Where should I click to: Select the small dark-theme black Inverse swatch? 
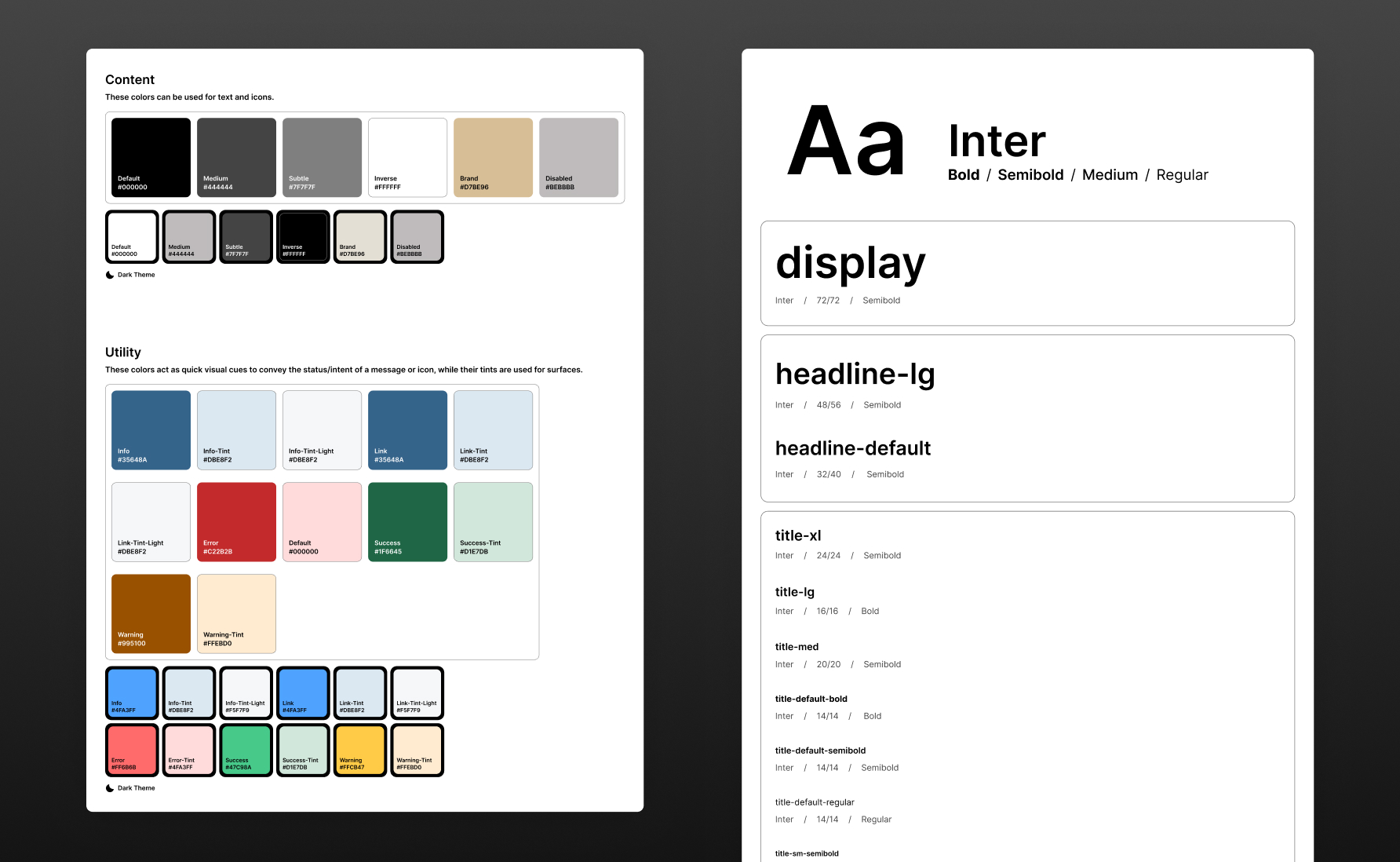click(x=303, y=236)
